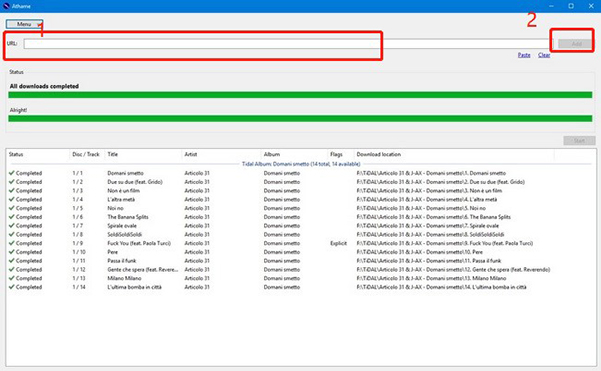This screenshot has height=371, width=601.
Task: Click the 'All downloads completed' status text
Action: (44, 86)
